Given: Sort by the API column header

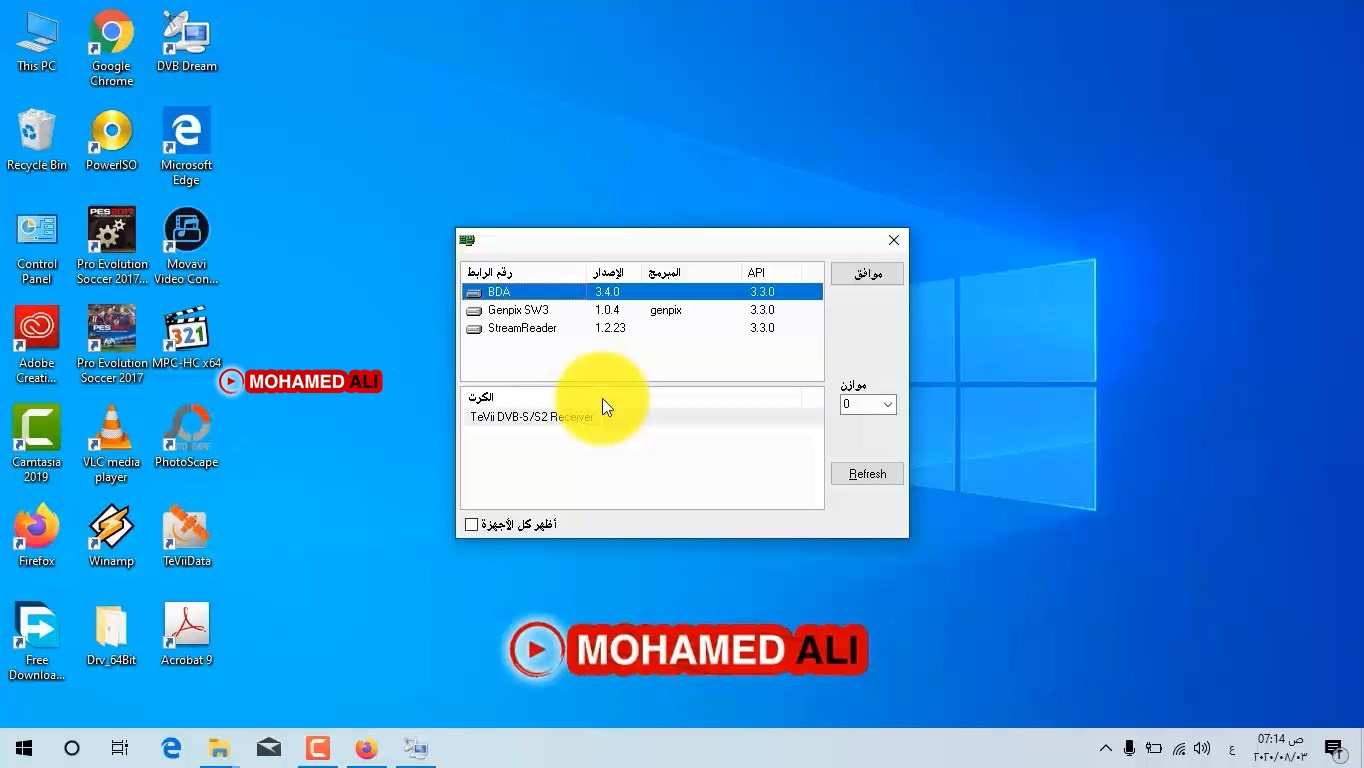Looking at the screenshot, I should [770, 273].
